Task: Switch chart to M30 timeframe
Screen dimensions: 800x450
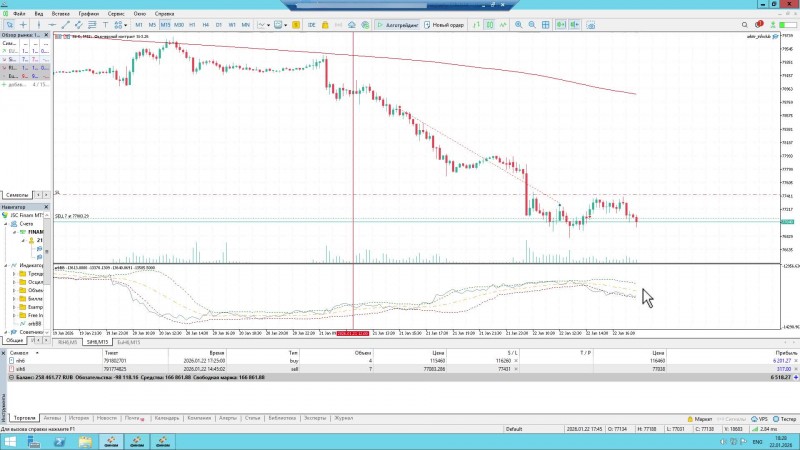Action: coord(179,24)
